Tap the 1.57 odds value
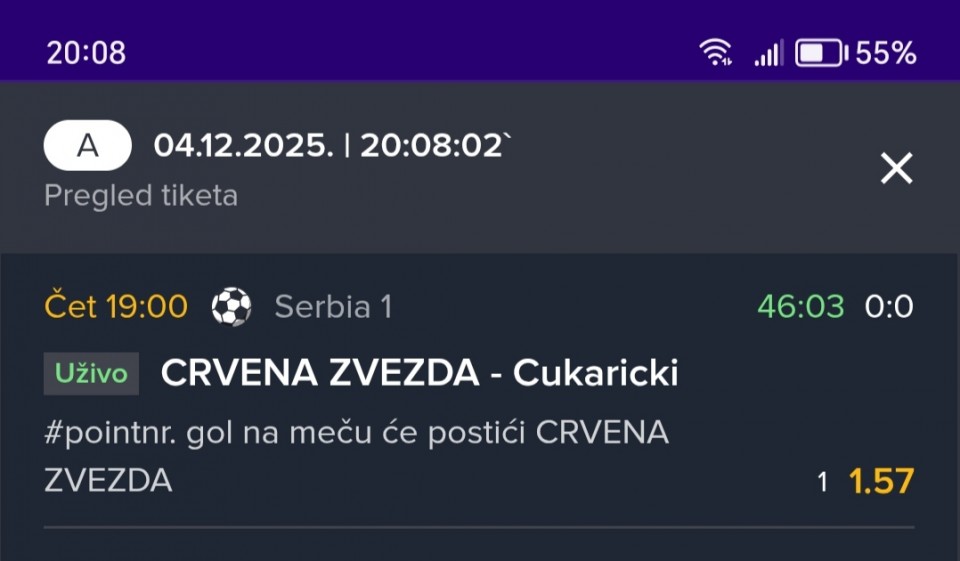The width and height of the screenshot is (960, 561). [x=881, y=481]
